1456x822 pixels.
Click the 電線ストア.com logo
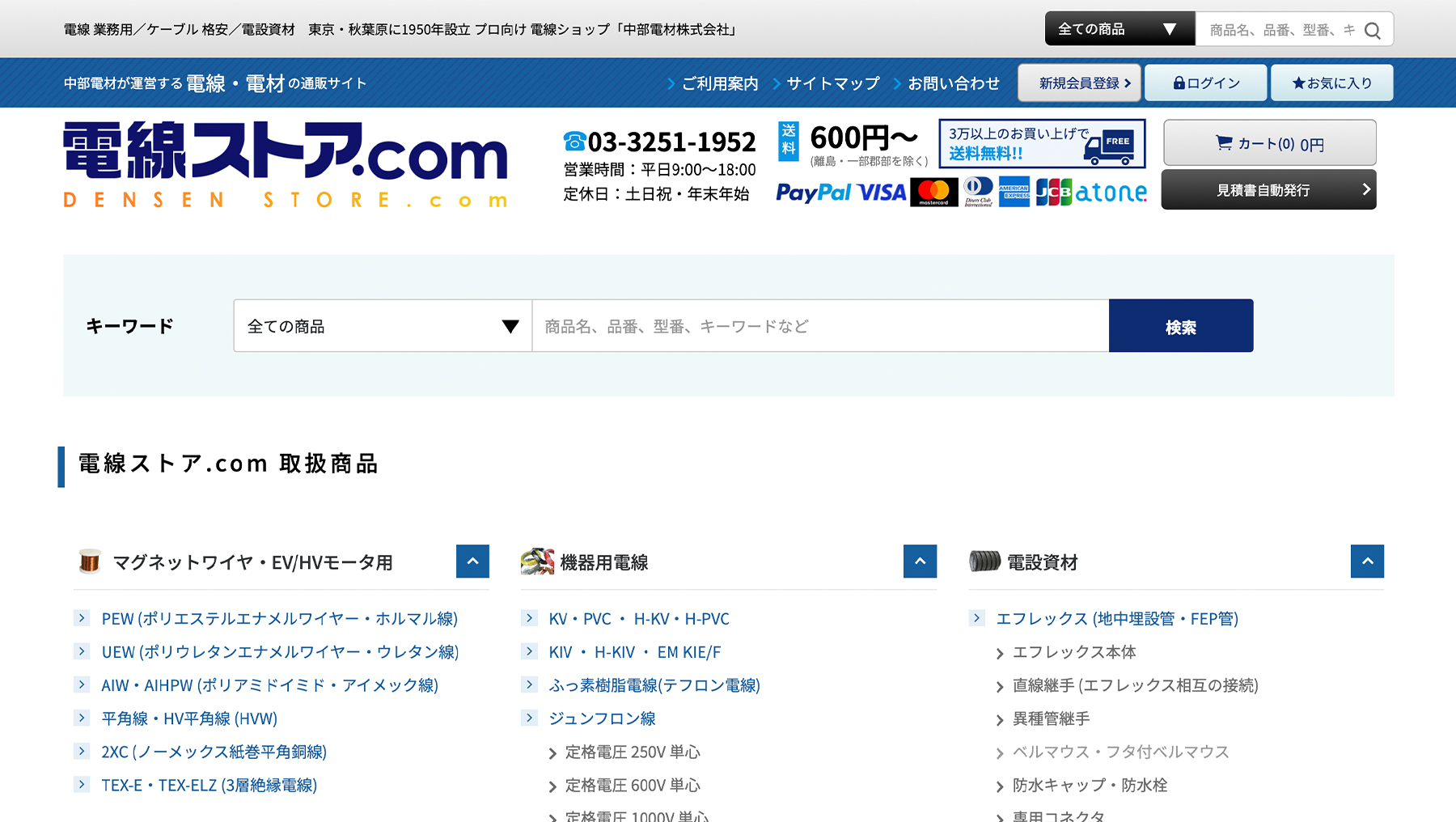pyautogui.click(x=286, y=164)
